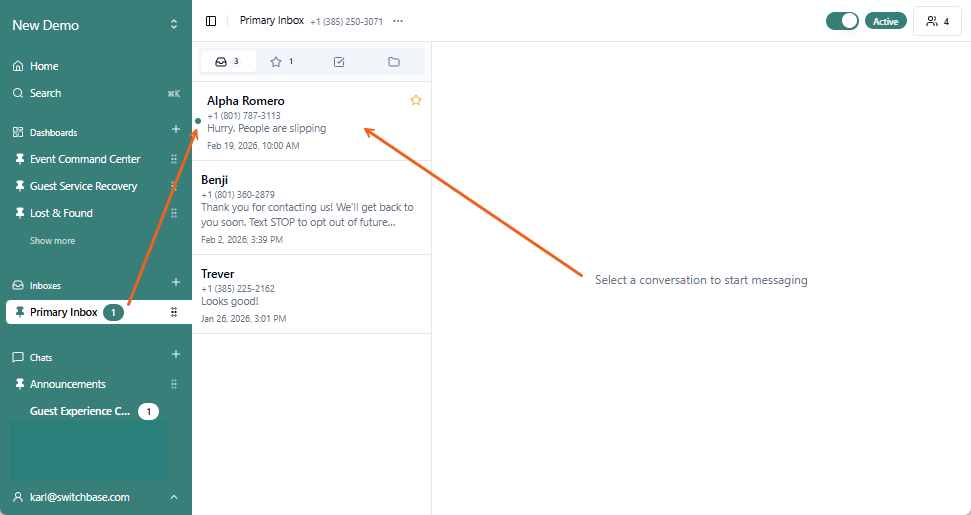Open the three-dot menu beside Primary Inbox
Image resolution: width=971 pixels, height=515 pixels.
pyautogui.click(x=398, y=21)
